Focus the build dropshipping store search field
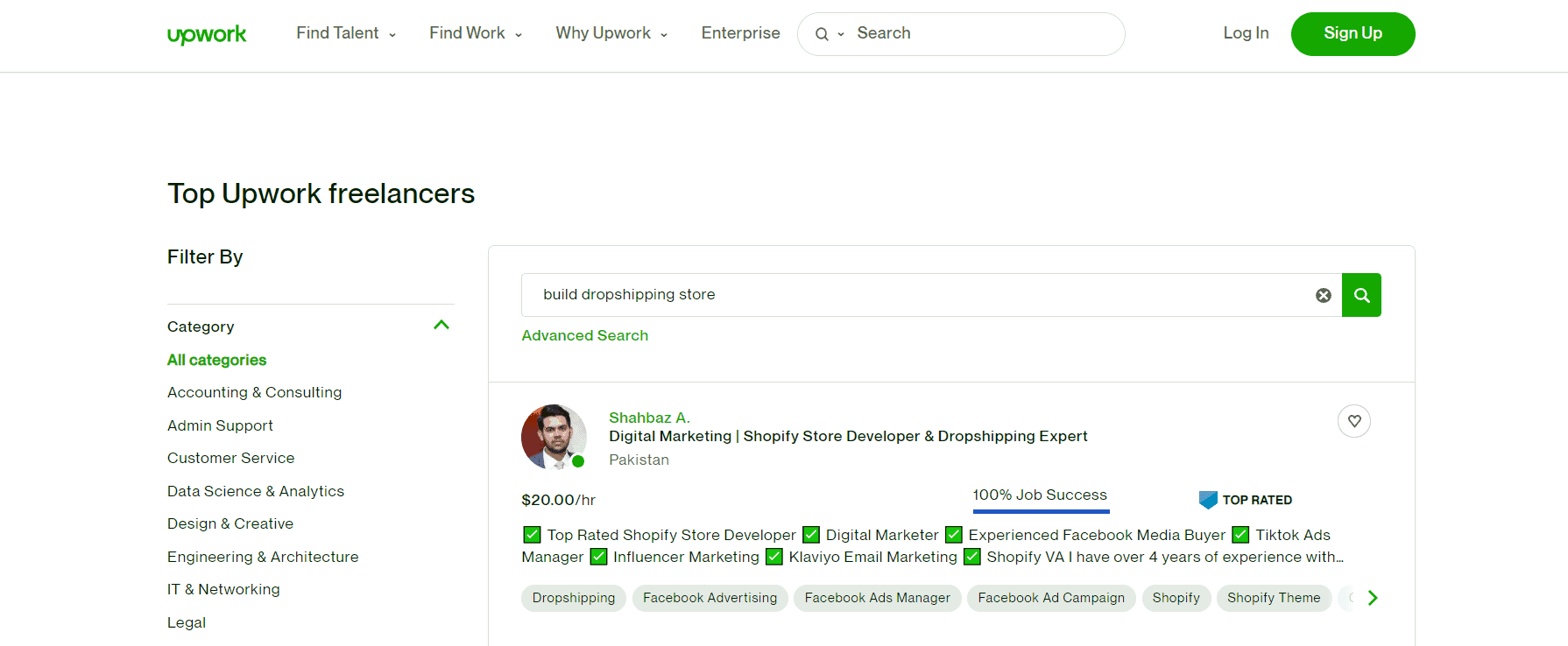 [920, 295]
